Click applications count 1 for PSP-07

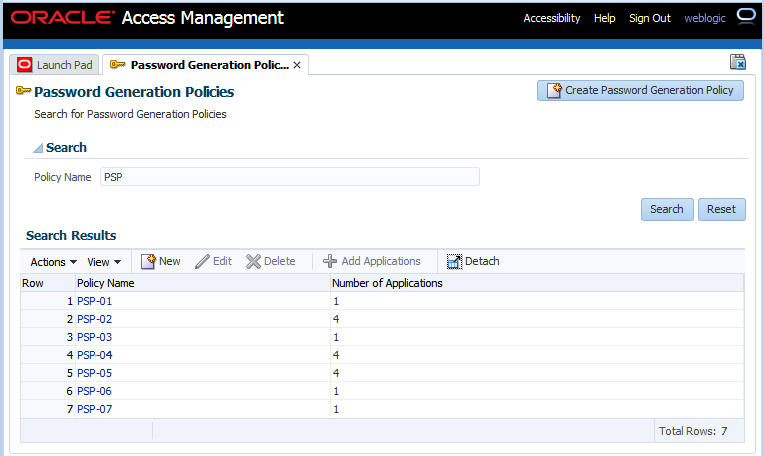click(336, 409)
